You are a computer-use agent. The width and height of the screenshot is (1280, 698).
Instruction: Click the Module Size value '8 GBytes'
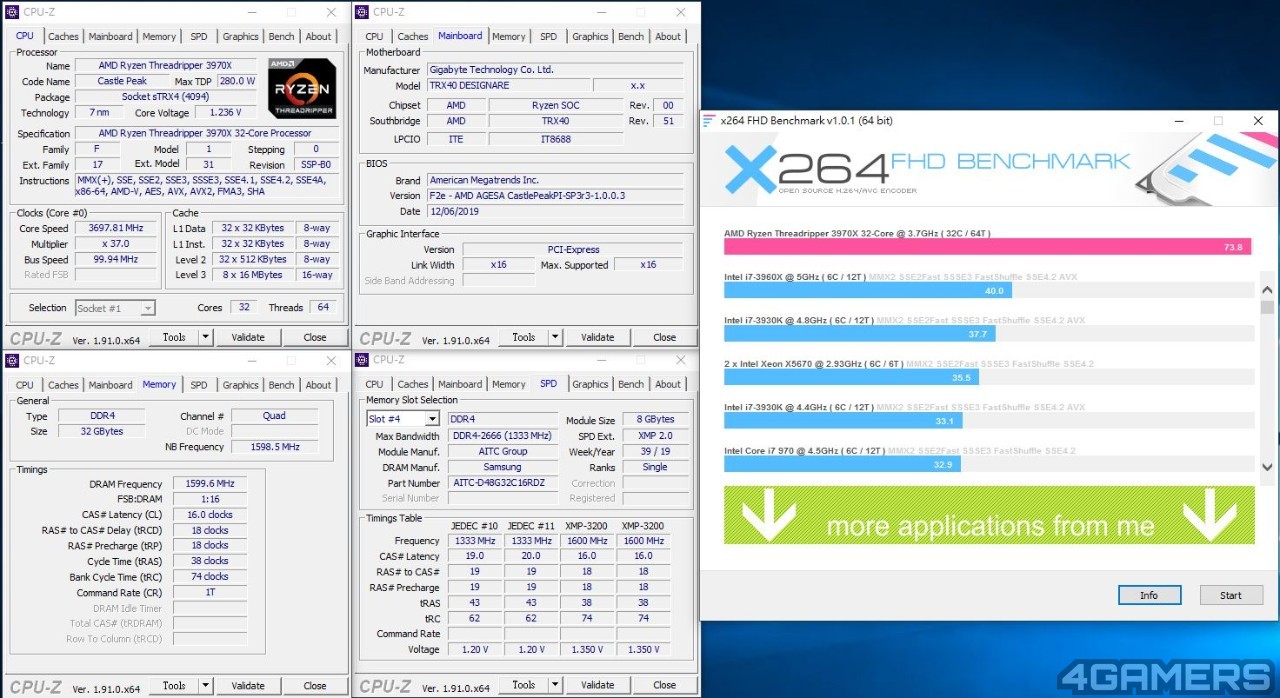tap(656, 420)
